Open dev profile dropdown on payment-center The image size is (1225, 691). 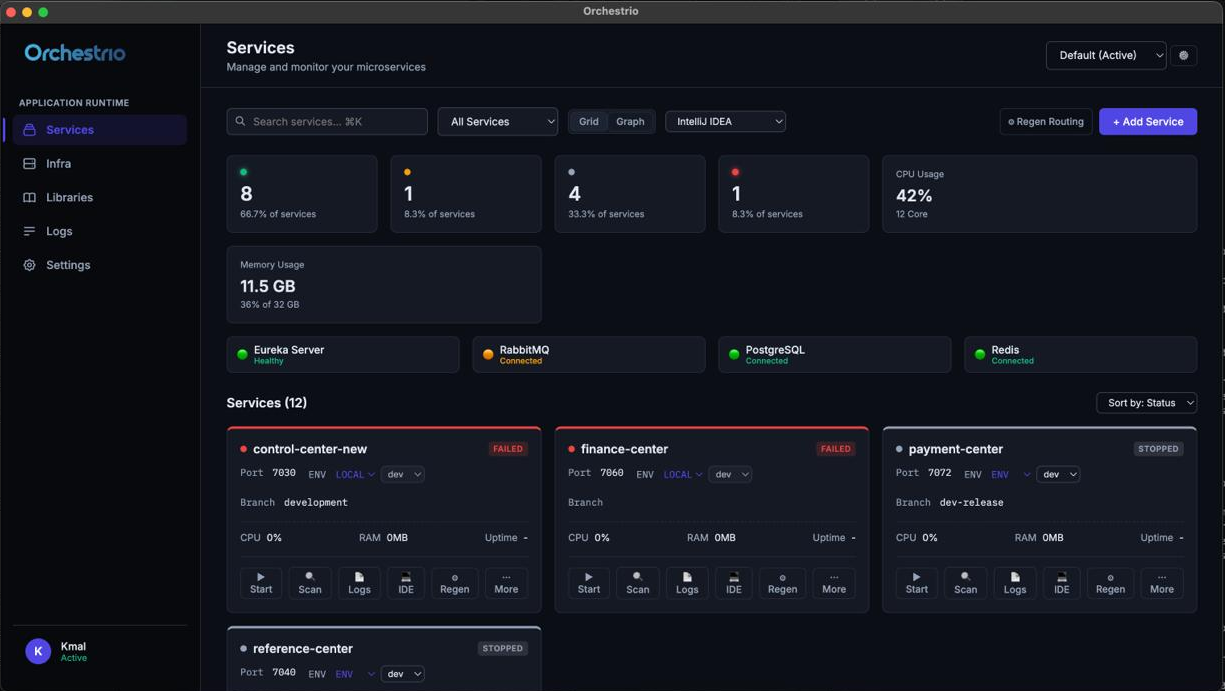click(1059, 475)
